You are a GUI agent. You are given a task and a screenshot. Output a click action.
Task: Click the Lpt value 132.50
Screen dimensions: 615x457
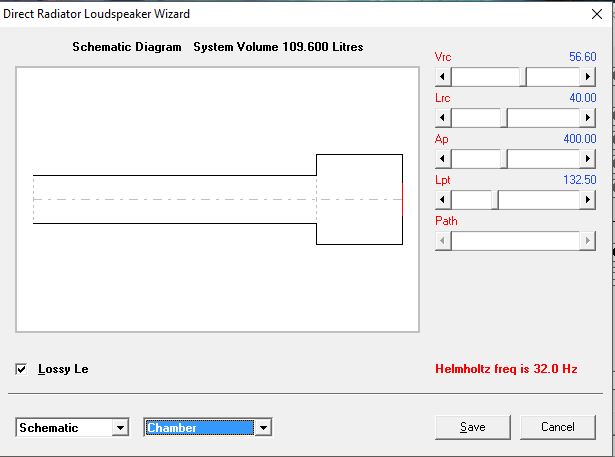(x=580, y=180)
